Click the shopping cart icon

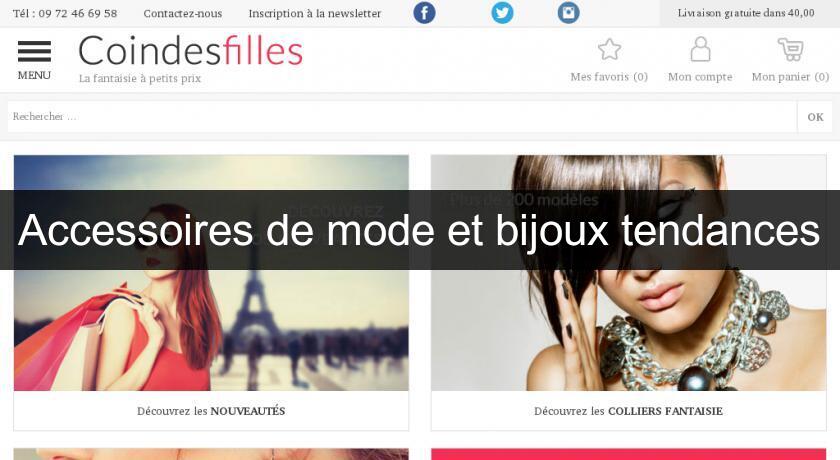[x=790, y=49]
